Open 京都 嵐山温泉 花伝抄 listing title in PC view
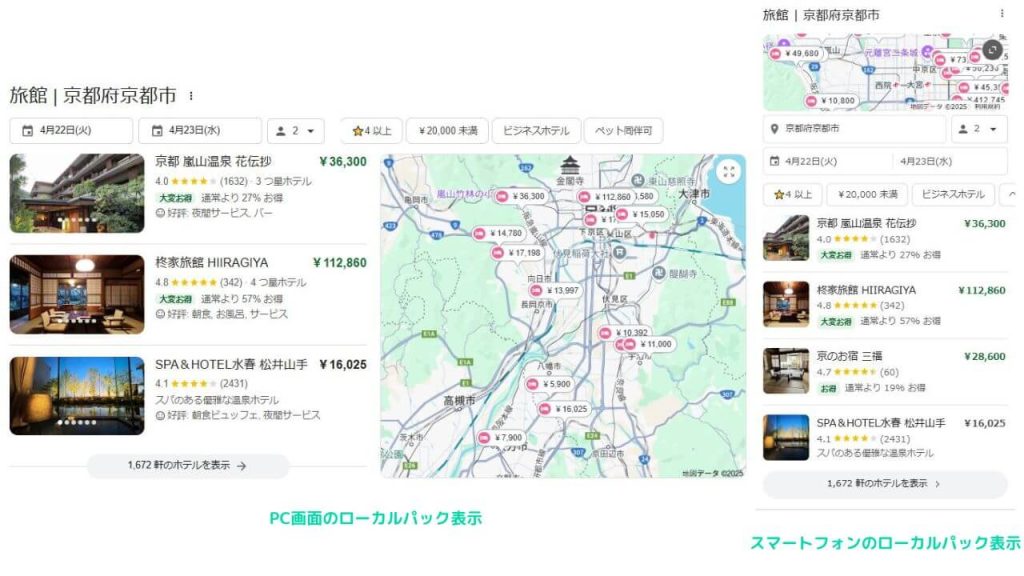The image size is (1024, 576). [213, 161]
